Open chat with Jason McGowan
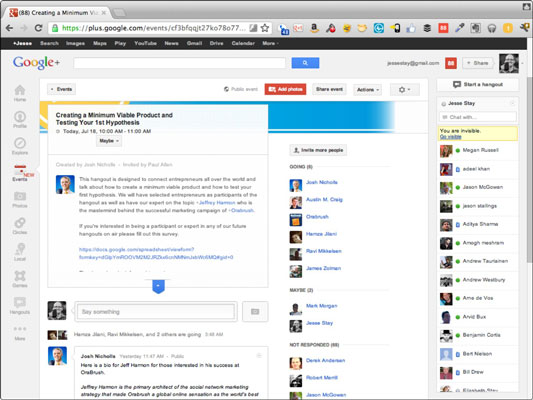This screenshot has height=400, width=533. (478, 188)
